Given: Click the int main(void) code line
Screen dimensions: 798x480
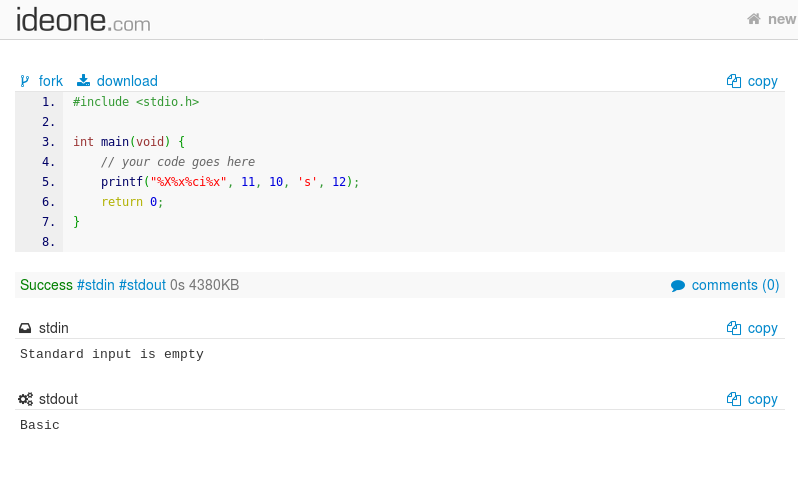Looking at the screenshot, I should coord(129,142).
